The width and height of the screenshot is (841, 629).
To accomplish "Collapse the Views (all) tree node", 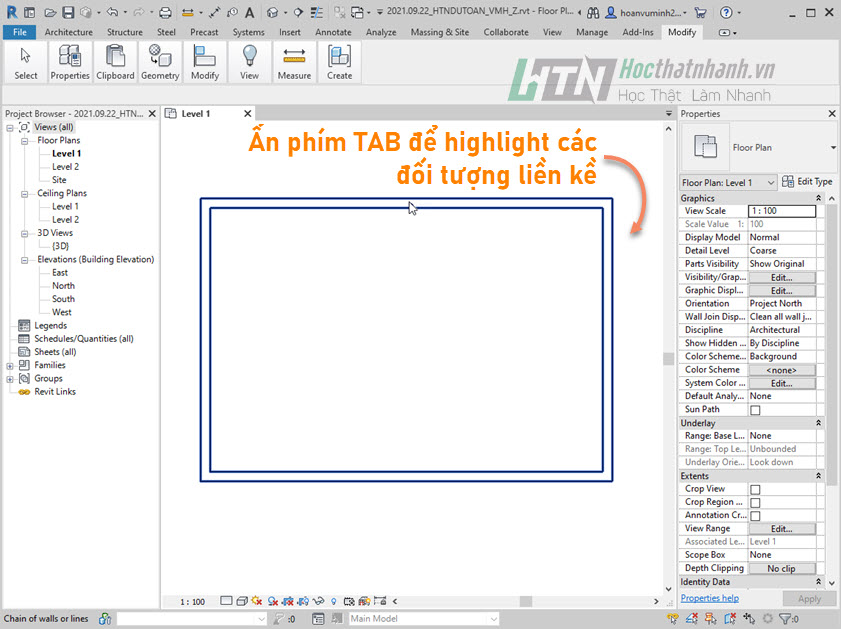I will (10, 128).
